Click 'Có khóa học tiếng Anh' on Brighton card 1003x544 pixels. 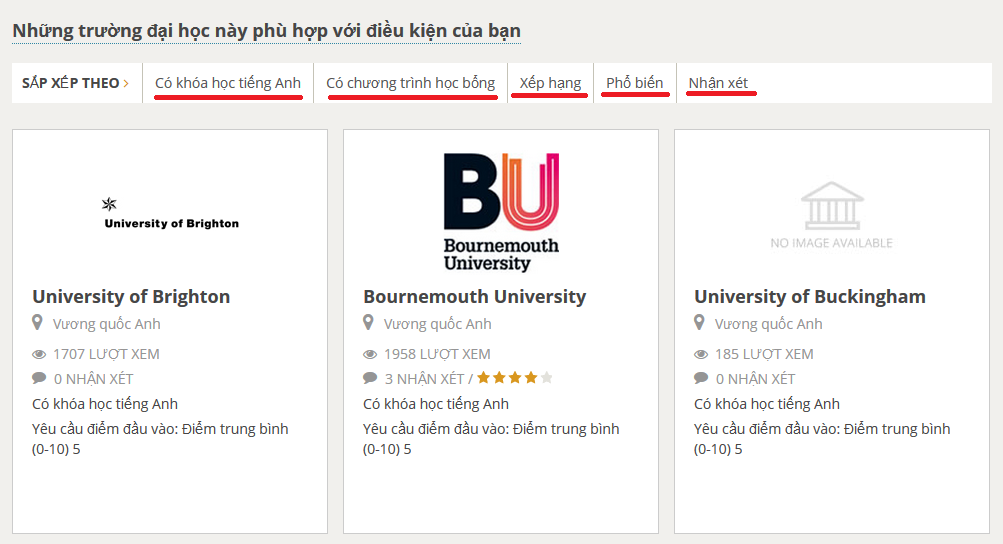pos(105,404)
